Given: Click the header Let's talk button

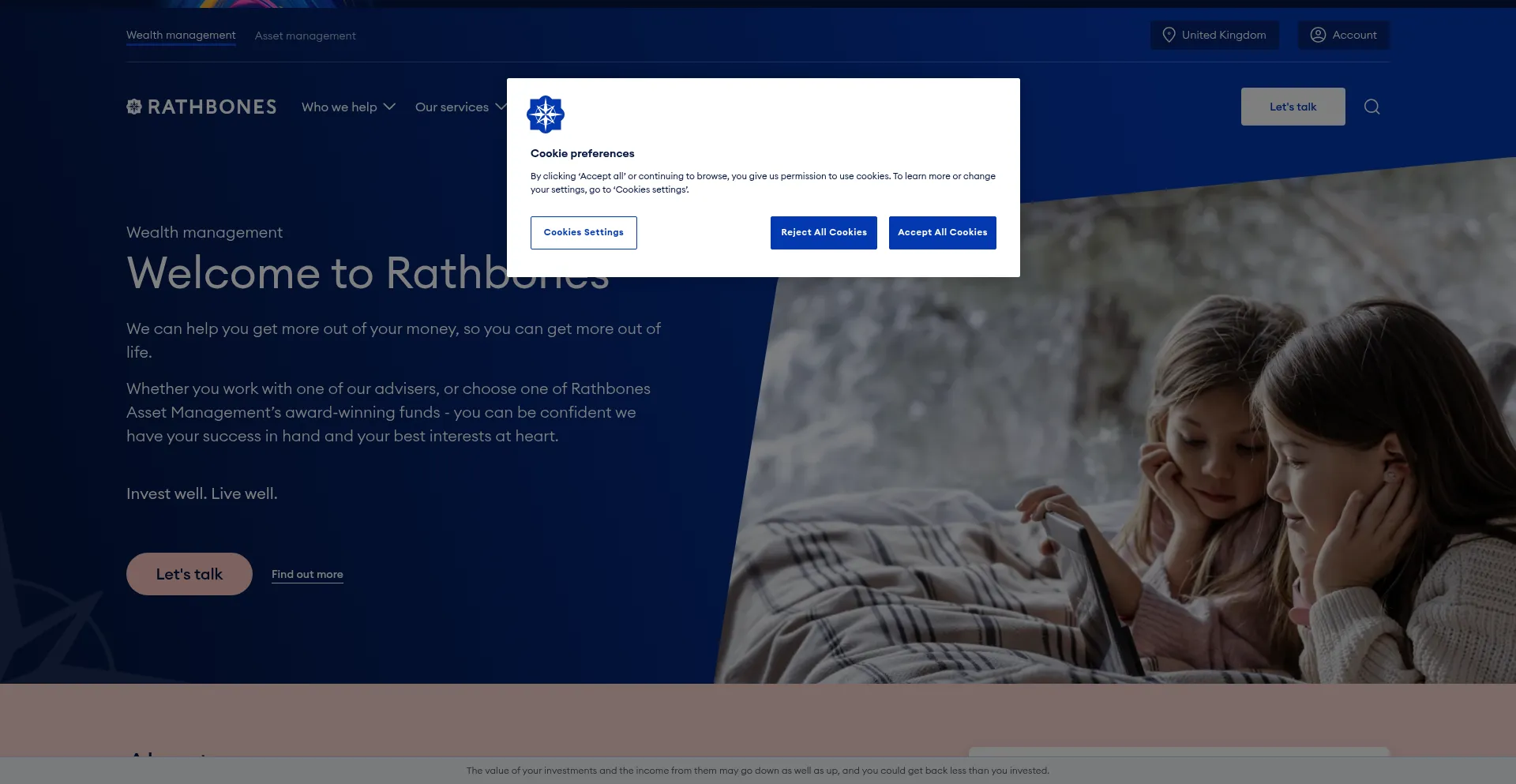Looking at the screenshot, I should [x=1293, y=107].
